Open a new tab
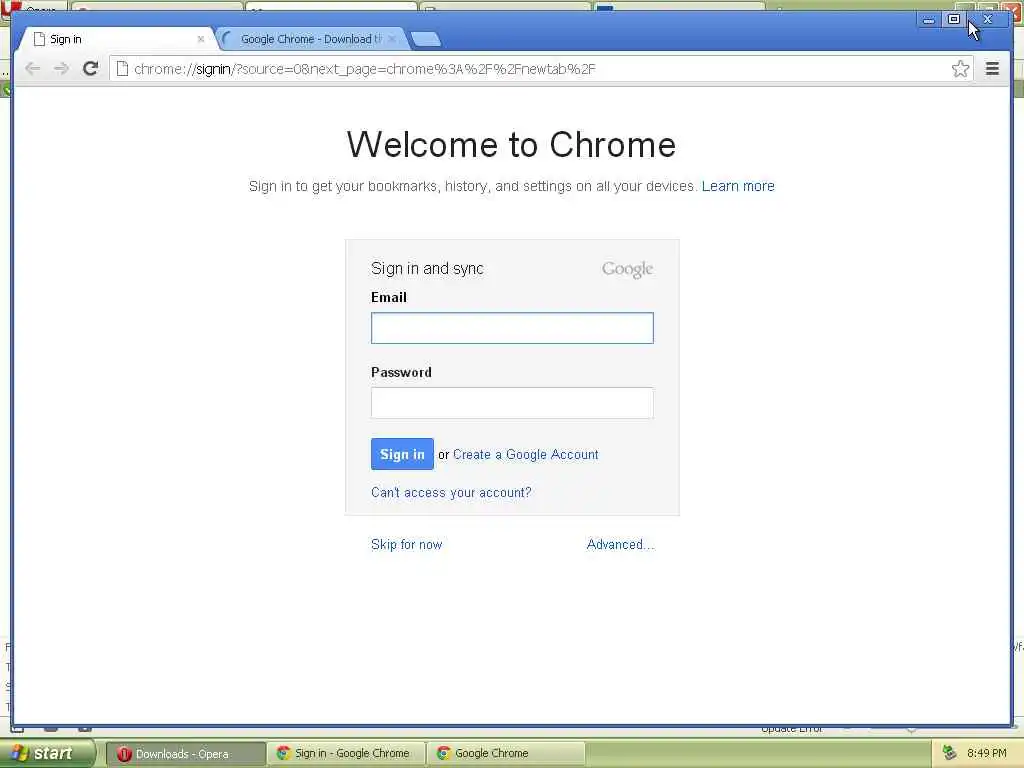 coord(426,39)
